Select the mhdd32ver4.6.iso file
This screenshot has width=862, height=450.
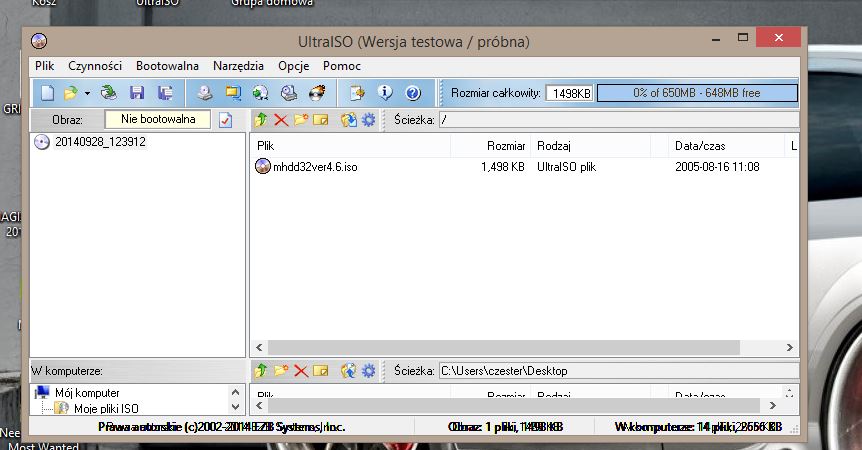[x=315, y=167]
